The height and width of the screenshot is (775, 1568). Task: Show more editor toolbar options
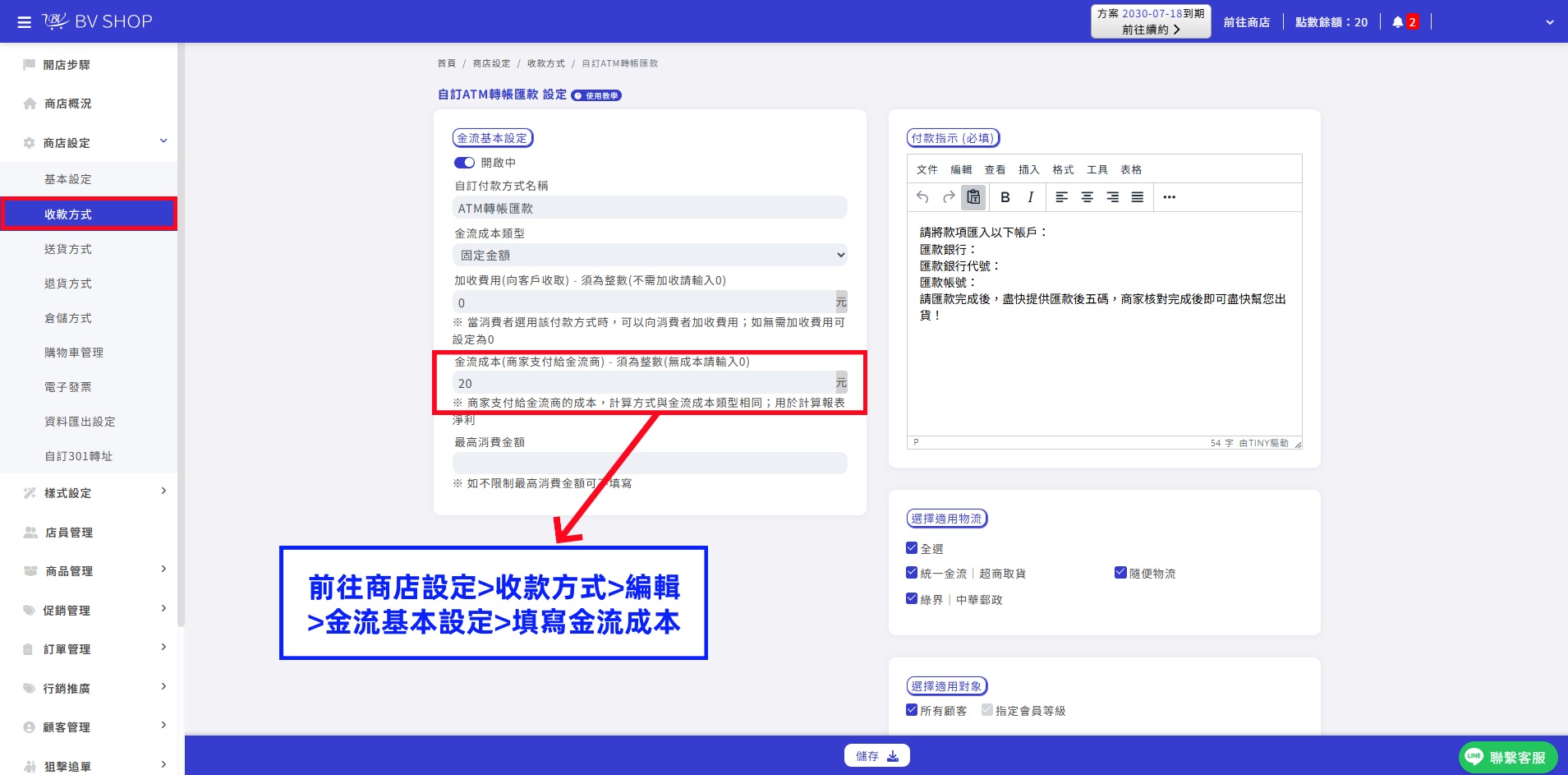(1170, 197)
